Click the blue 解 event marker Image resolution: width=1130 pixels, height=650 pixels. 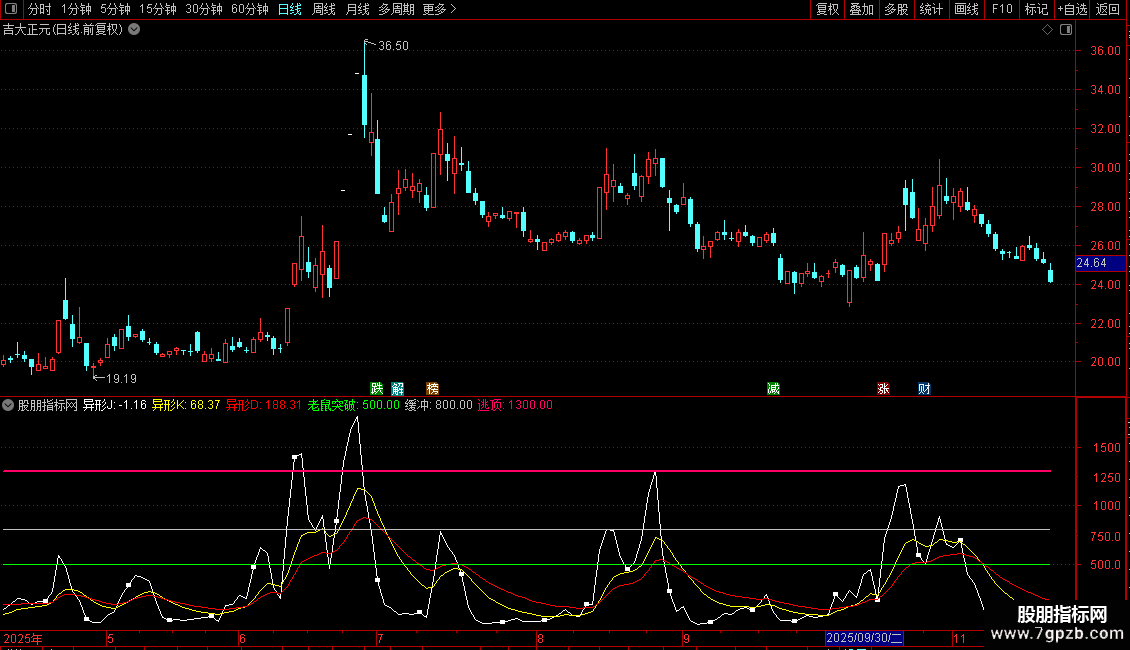(x=398, y=388)
